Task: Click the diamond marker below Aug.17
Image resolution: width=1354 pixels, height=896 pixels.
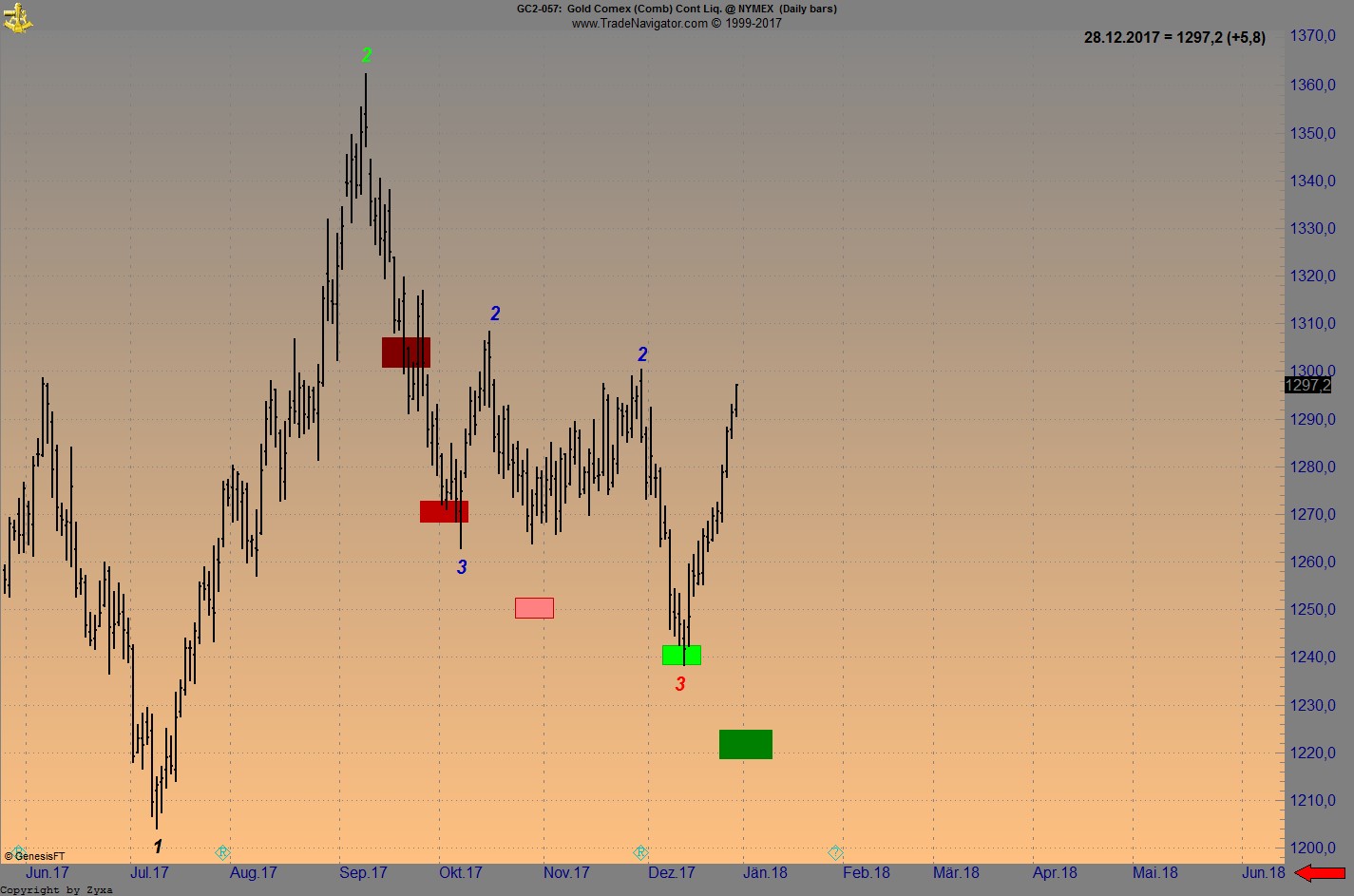Action: [x=222, y=852]
